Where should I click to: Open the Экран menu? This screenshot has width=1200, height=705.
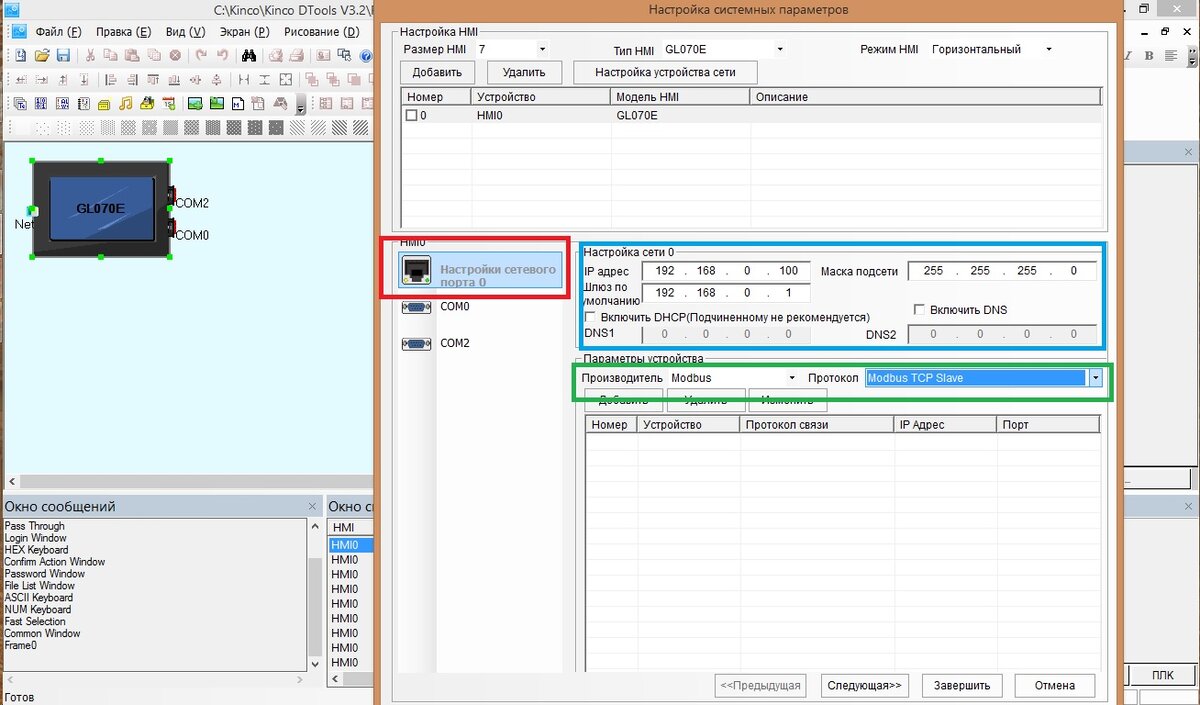(x=242, y=31)
